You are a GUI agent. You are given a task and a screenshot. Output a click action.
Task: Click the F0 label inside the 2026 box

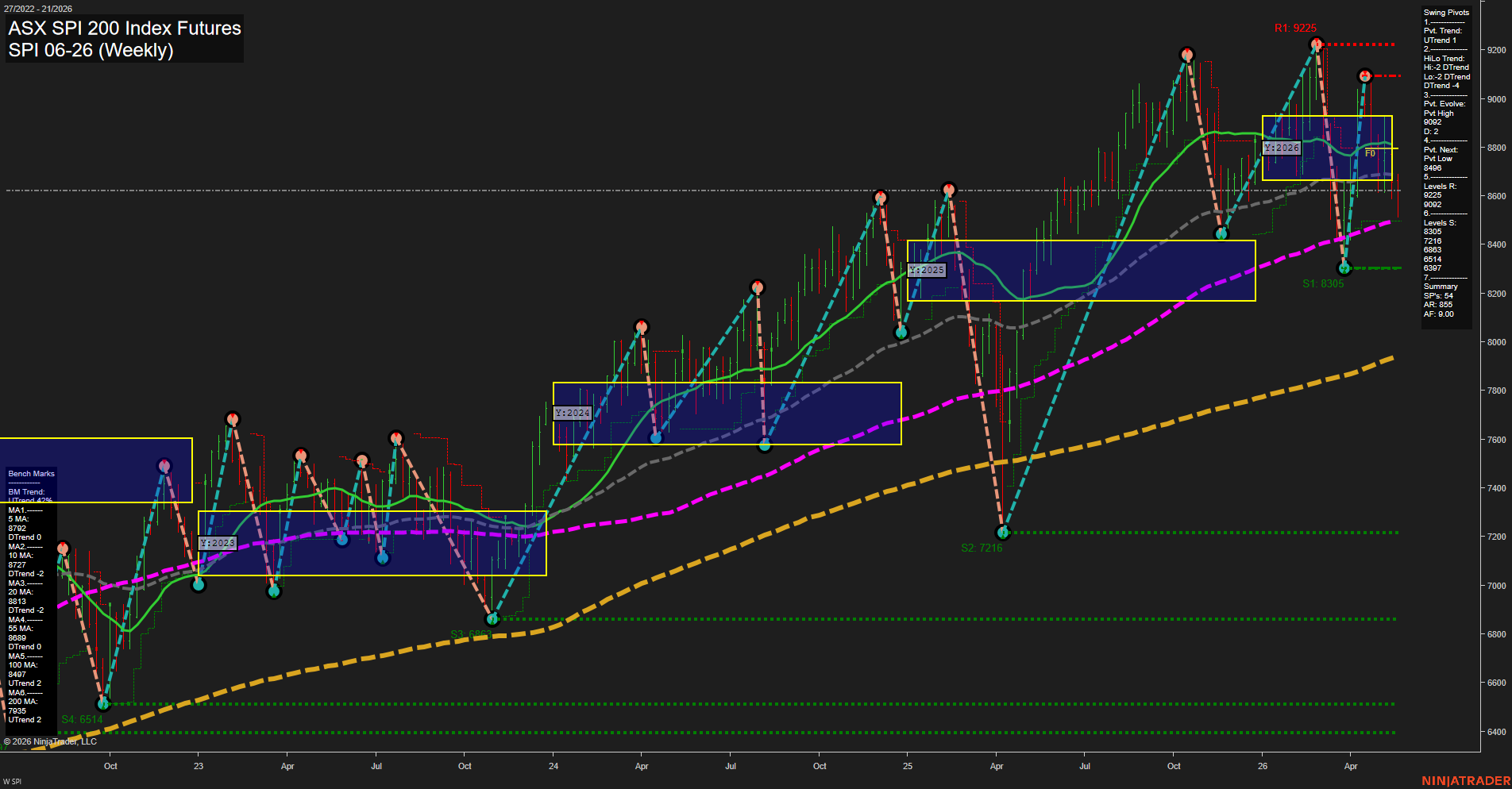coord(1370,153)
